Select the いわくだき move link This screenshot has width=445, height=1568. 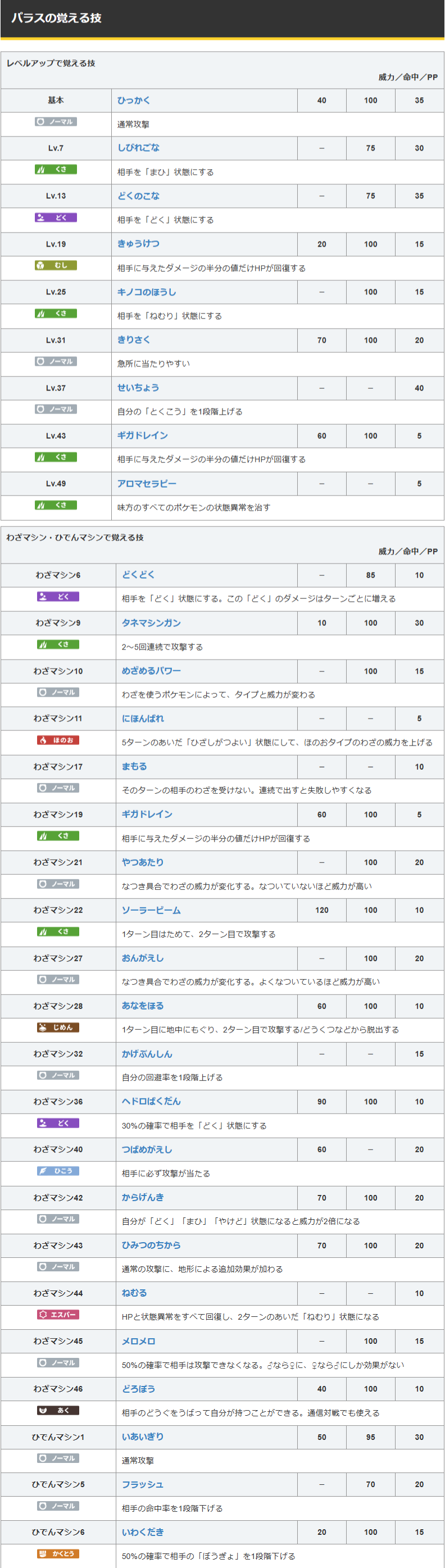(143, 1533)
